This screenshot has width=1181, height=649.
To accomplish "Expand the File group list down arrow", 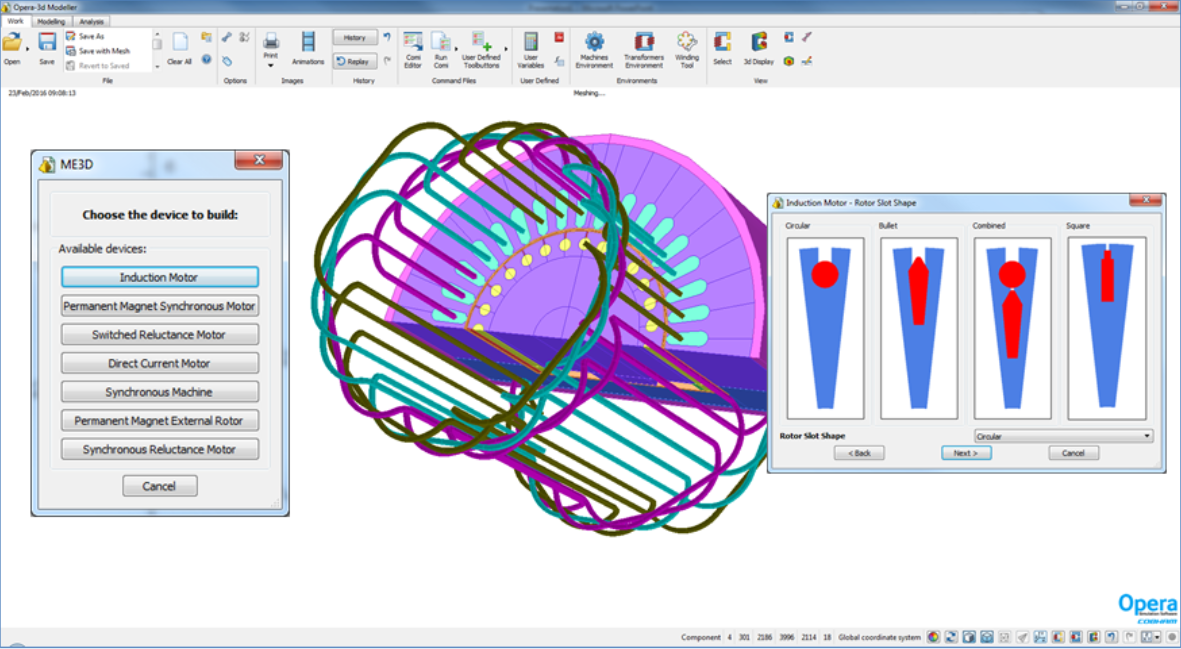I will pyautogui.click(x=157, y=66).
